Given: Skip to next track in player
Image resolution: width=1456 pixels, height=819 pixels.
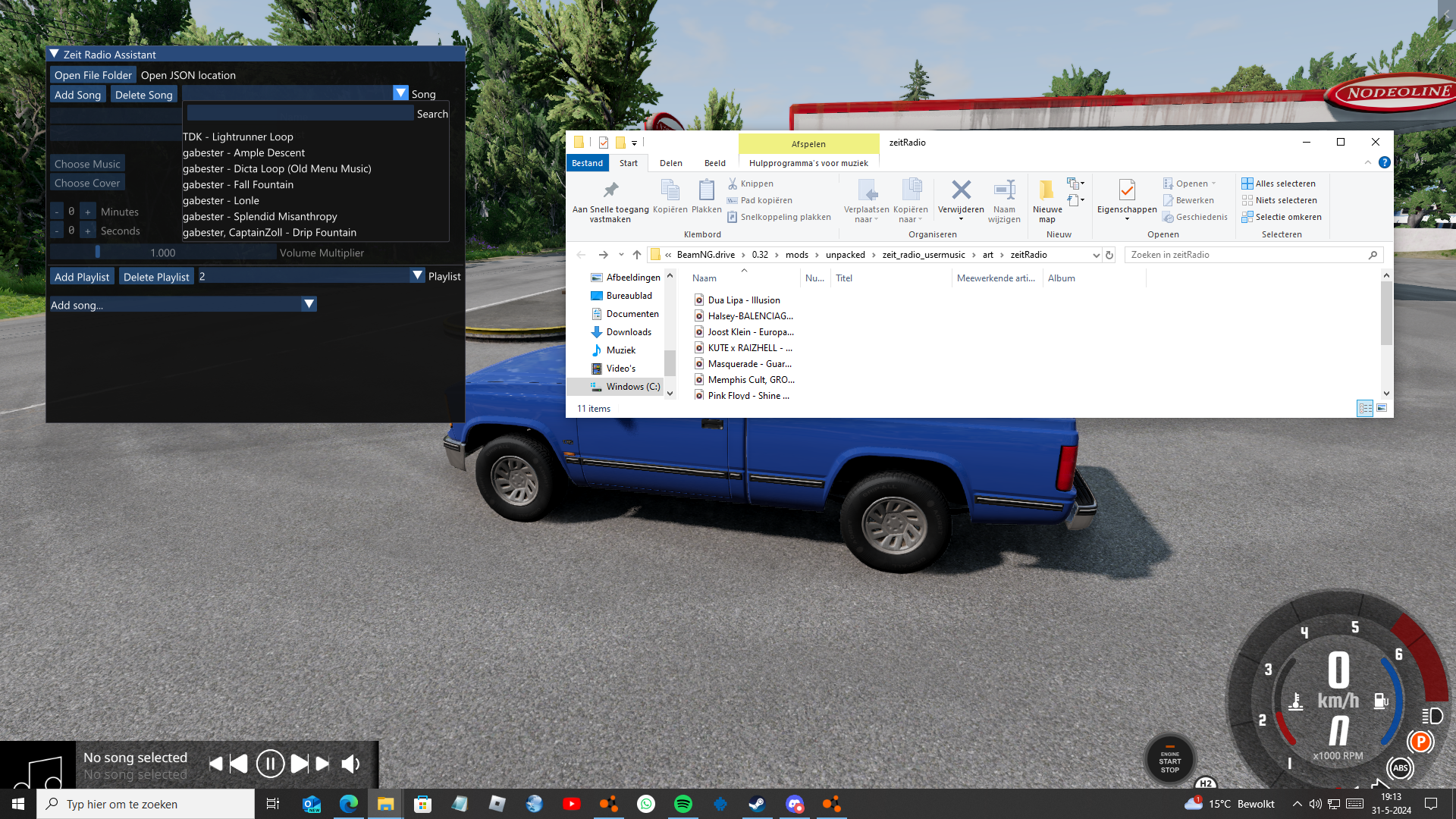Looking at the screenshot, I should click(300, 764).
